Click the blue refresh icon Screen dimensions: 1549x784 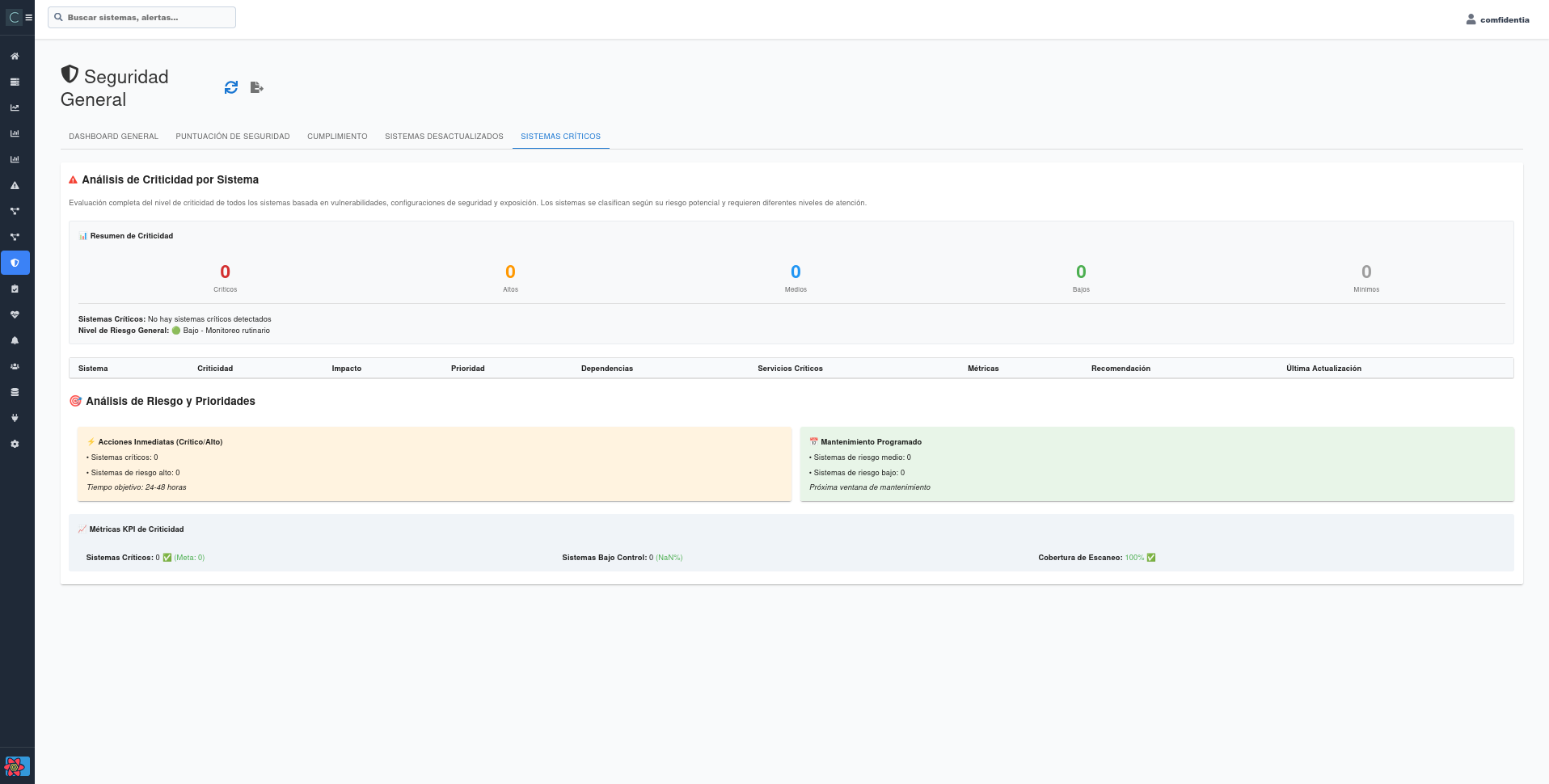coord(231,87)
